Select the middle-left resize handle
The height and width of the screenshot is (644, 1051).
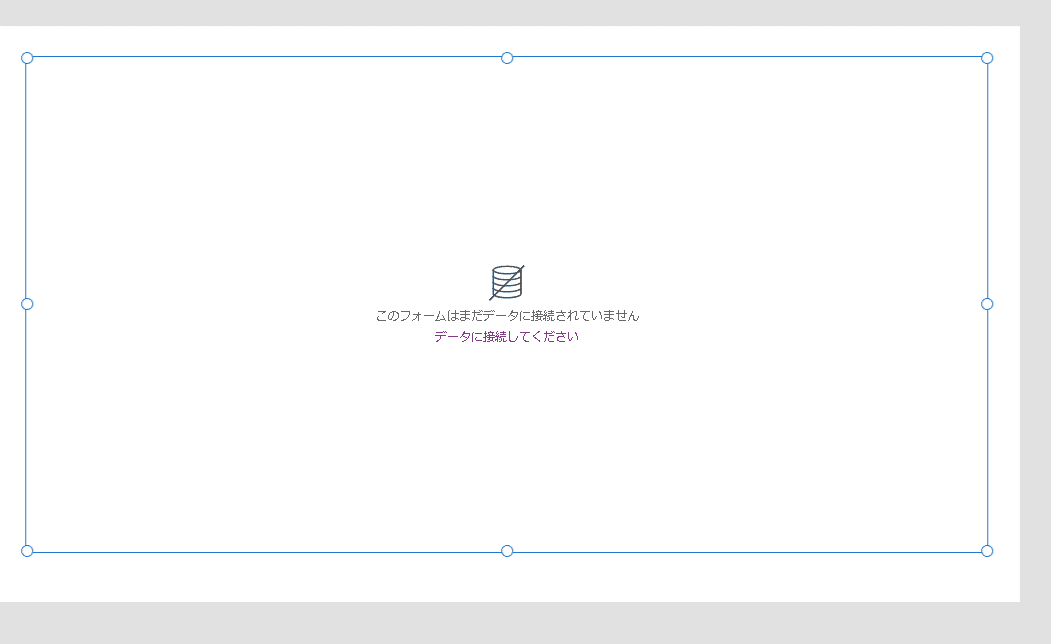click(x=25, y=303)
